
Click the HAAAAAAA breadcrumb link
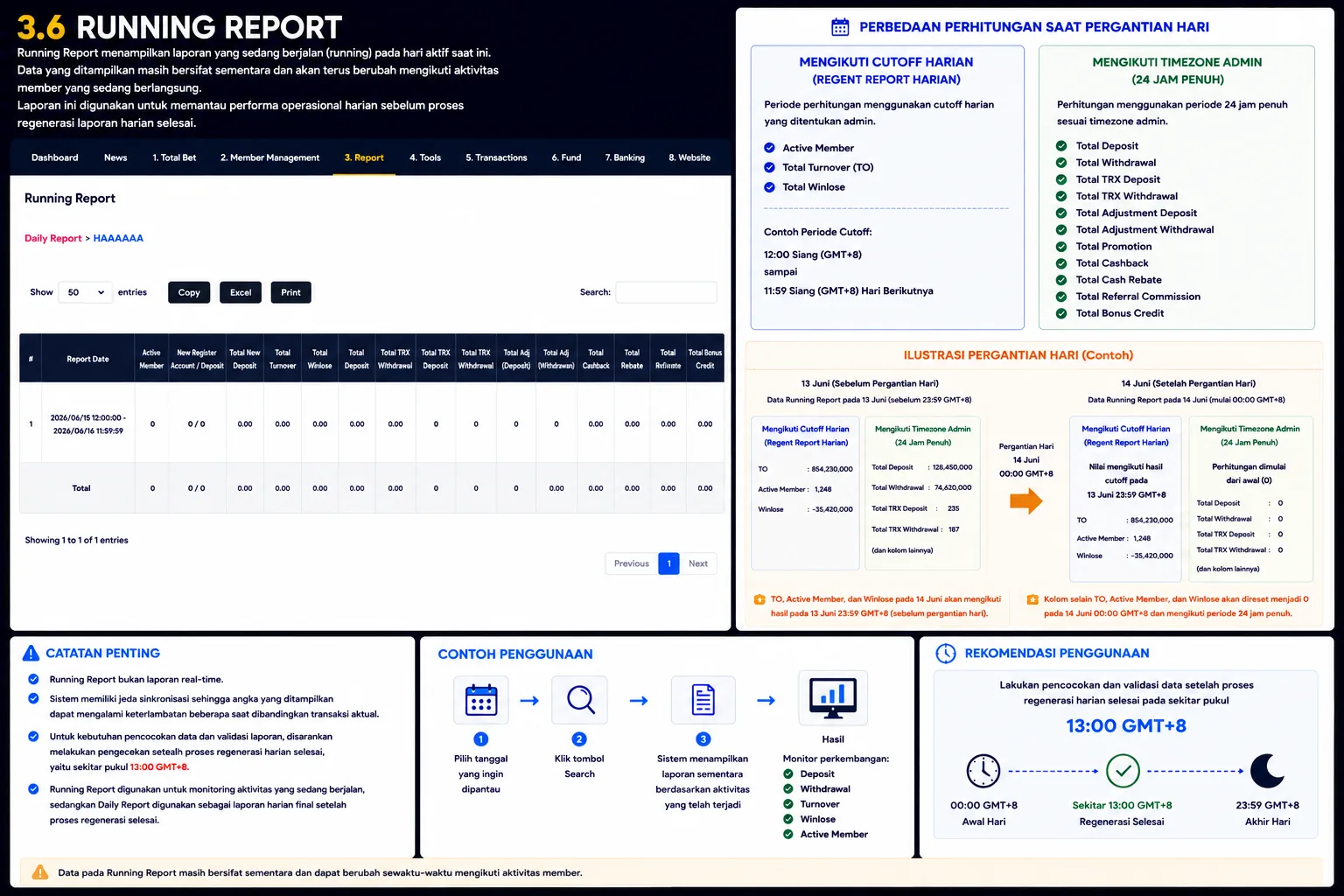click(118, 238)
